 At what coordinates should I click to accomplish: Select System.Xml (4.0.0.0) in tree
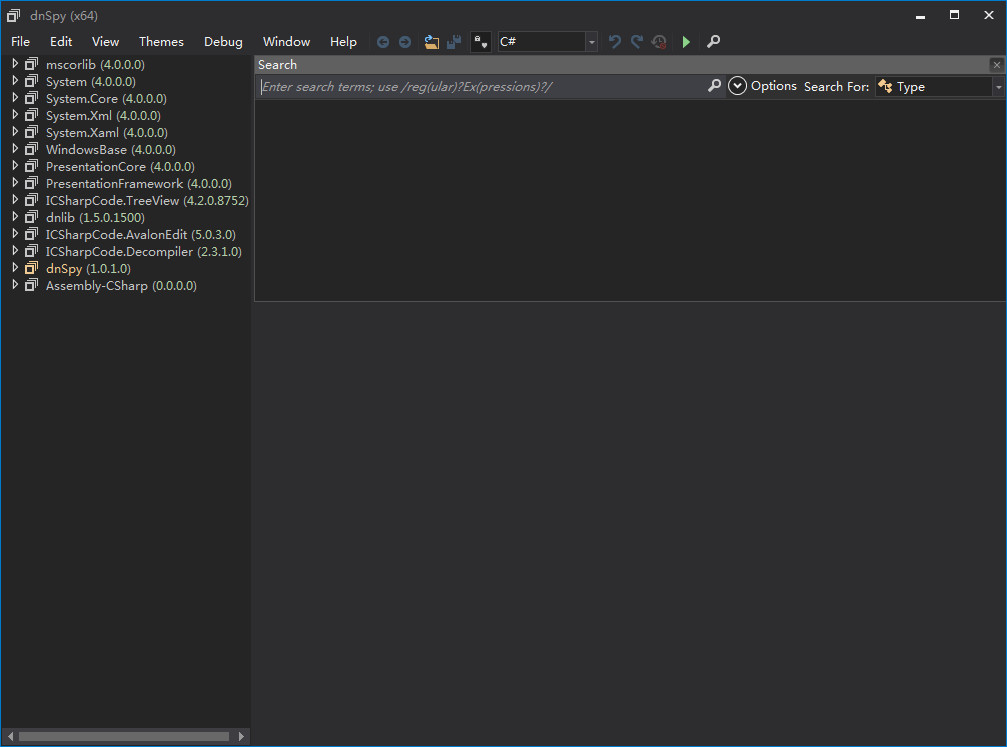(103, 116)
